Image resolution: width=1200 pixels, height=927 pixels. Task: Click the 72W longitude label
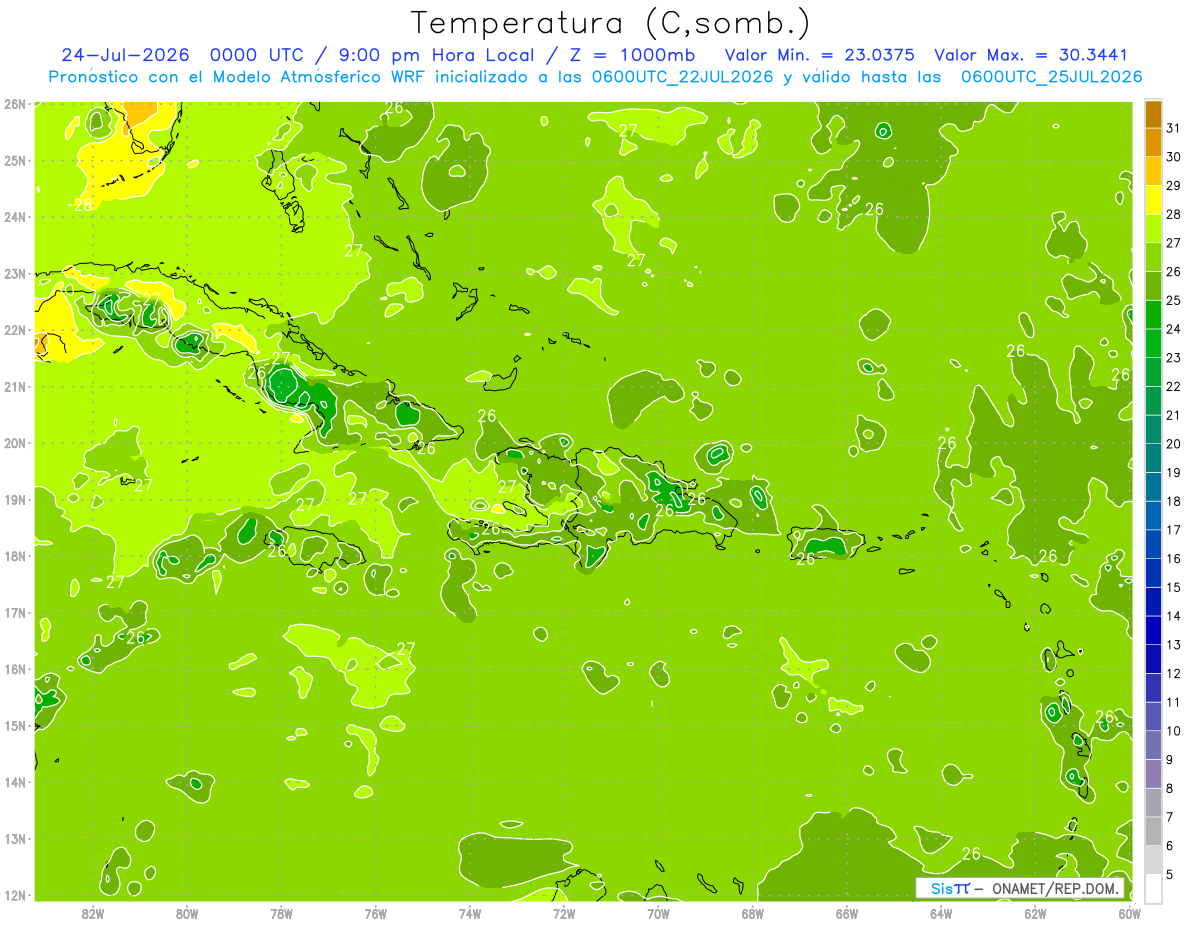coord(564,913)
